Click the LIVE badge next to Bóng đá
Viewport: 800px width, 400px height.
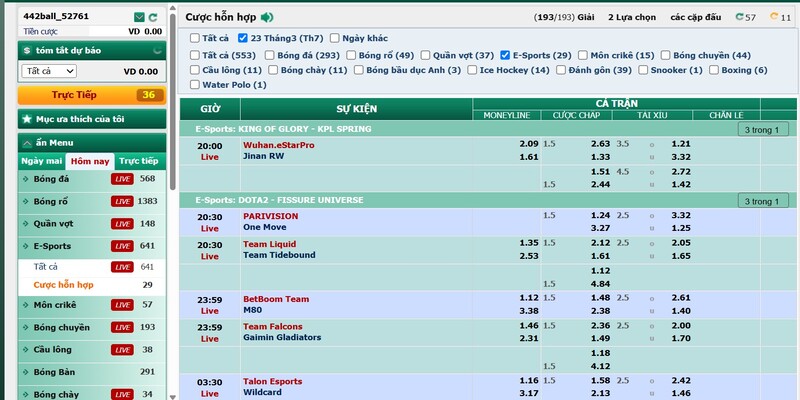pyautogui.click(x=122, y=179)
